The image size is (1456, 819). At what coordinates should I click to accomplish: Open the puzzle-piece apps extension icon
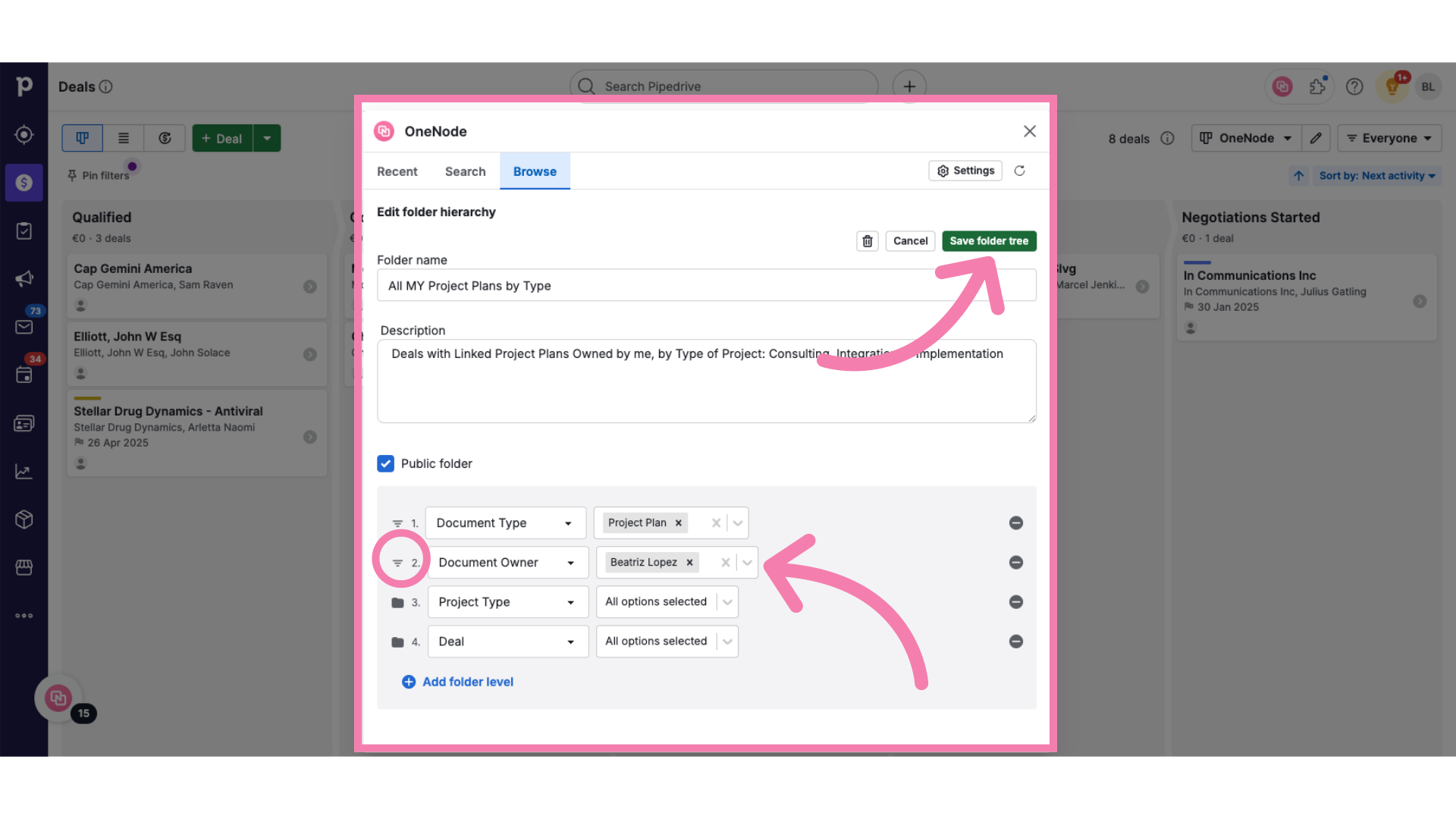tap(1318, 86)
